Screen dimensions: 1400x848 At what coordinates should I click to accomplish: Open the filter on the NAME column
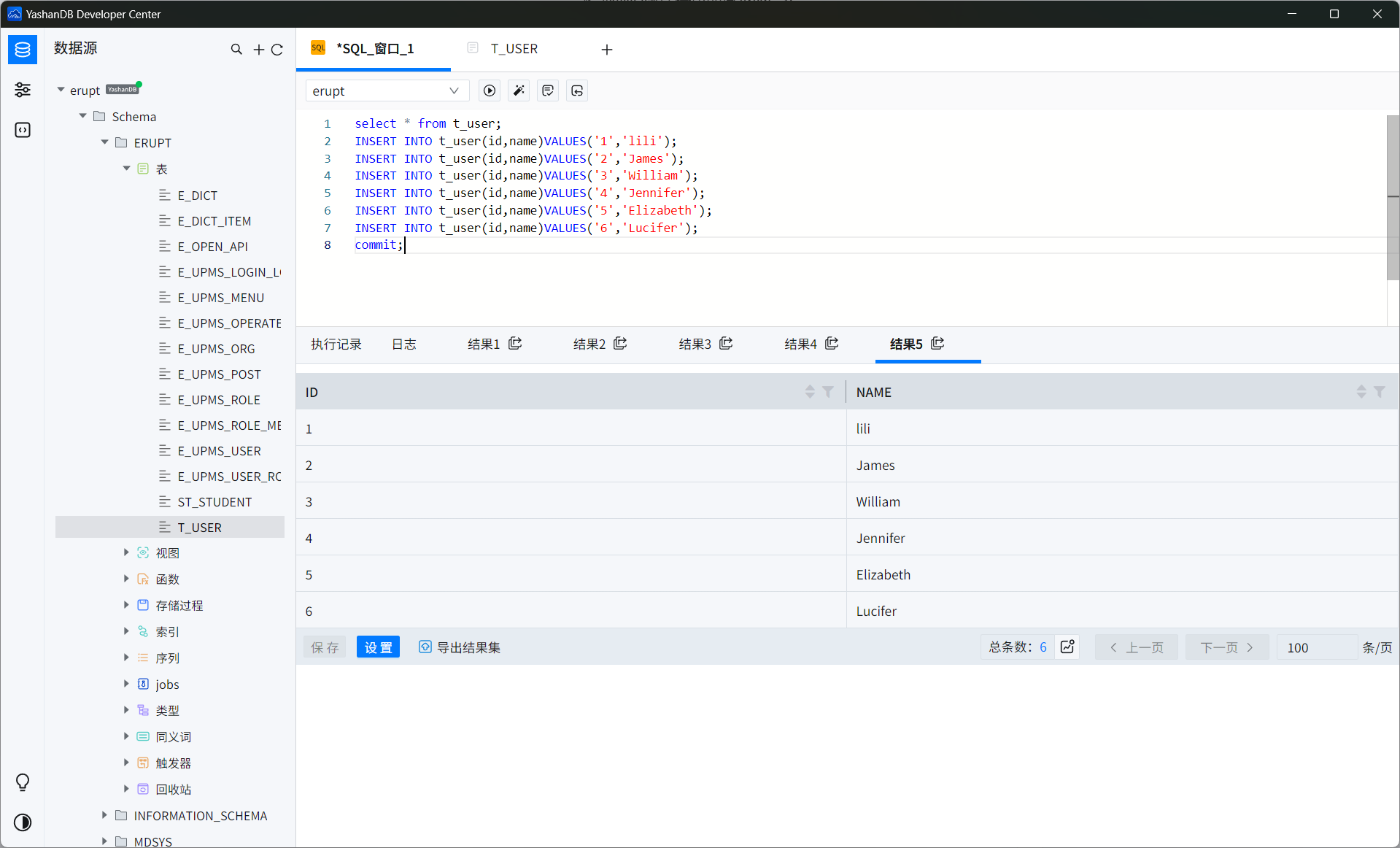(1379, 391)
